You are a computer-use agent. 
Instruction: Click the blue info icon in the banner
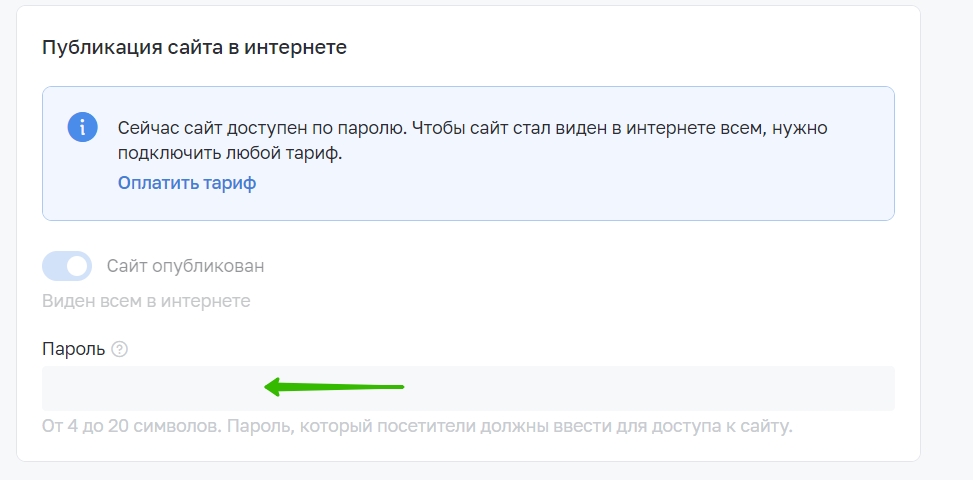83,128
